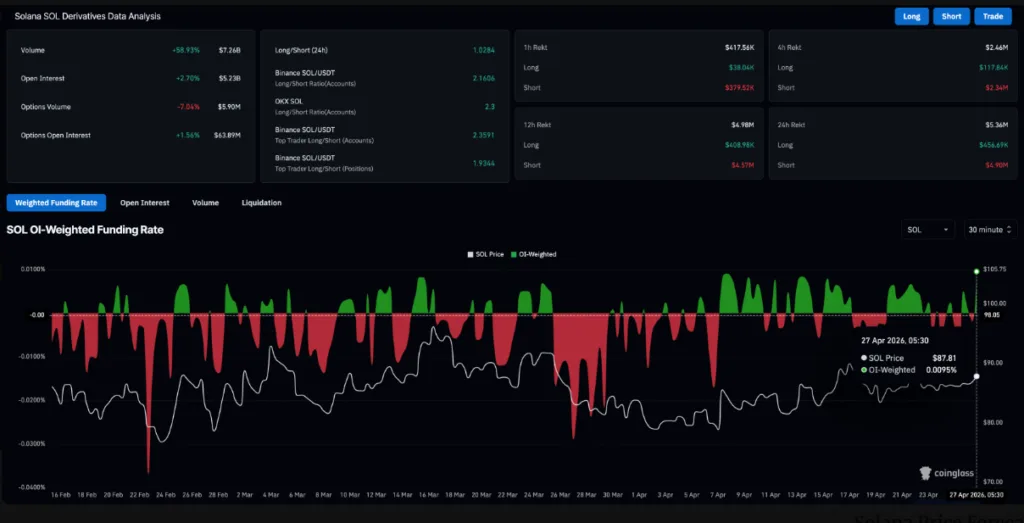Click Top Trader accounts ratio 2.3591
Image resolution: width=1024 pixels, height=523 pixels.
484,135
